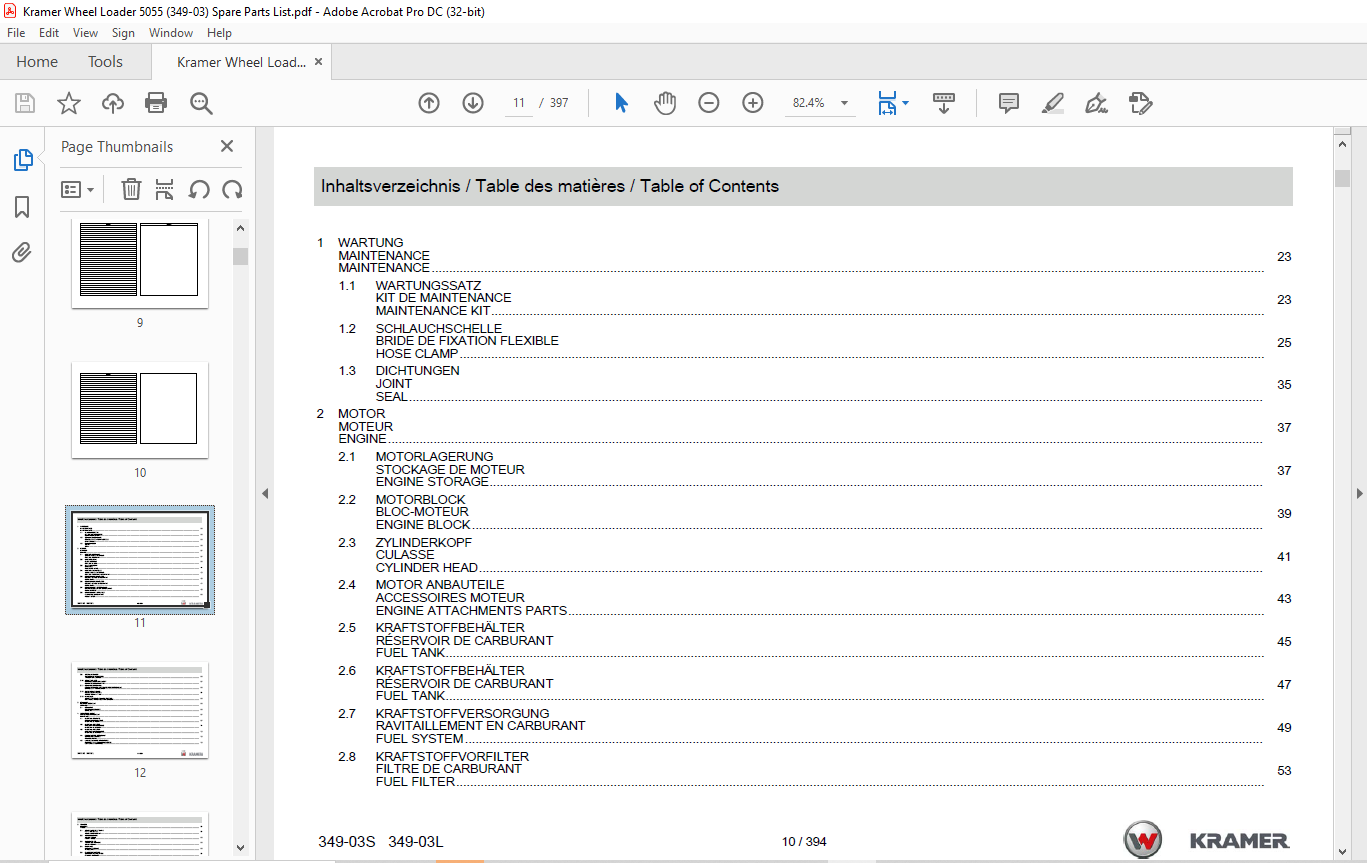The image size is (1367, 863).
Task: Show the Page Thumbnails navigation pane
Action: [x=22, y=160]
